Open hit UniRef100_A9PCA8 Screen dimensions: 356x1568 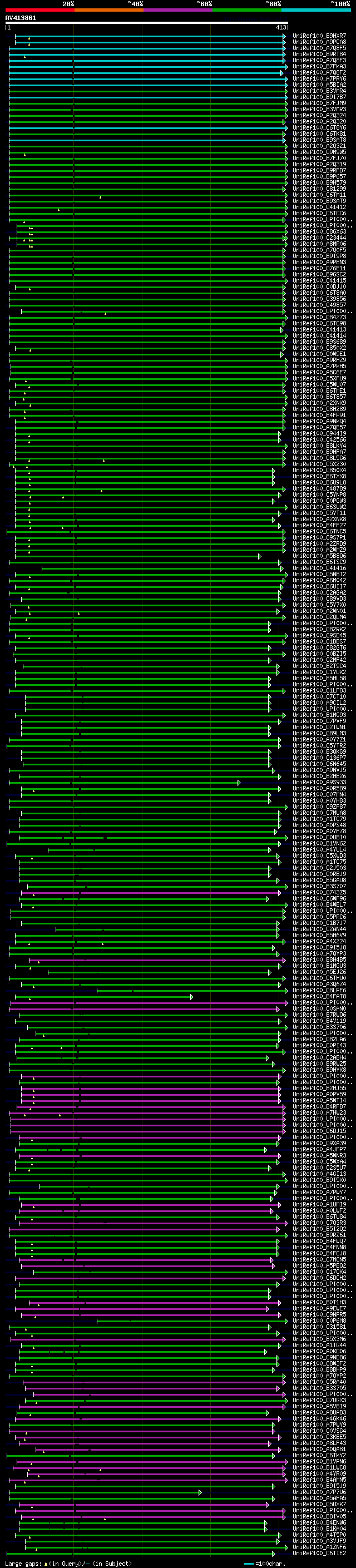pos(319,42)
